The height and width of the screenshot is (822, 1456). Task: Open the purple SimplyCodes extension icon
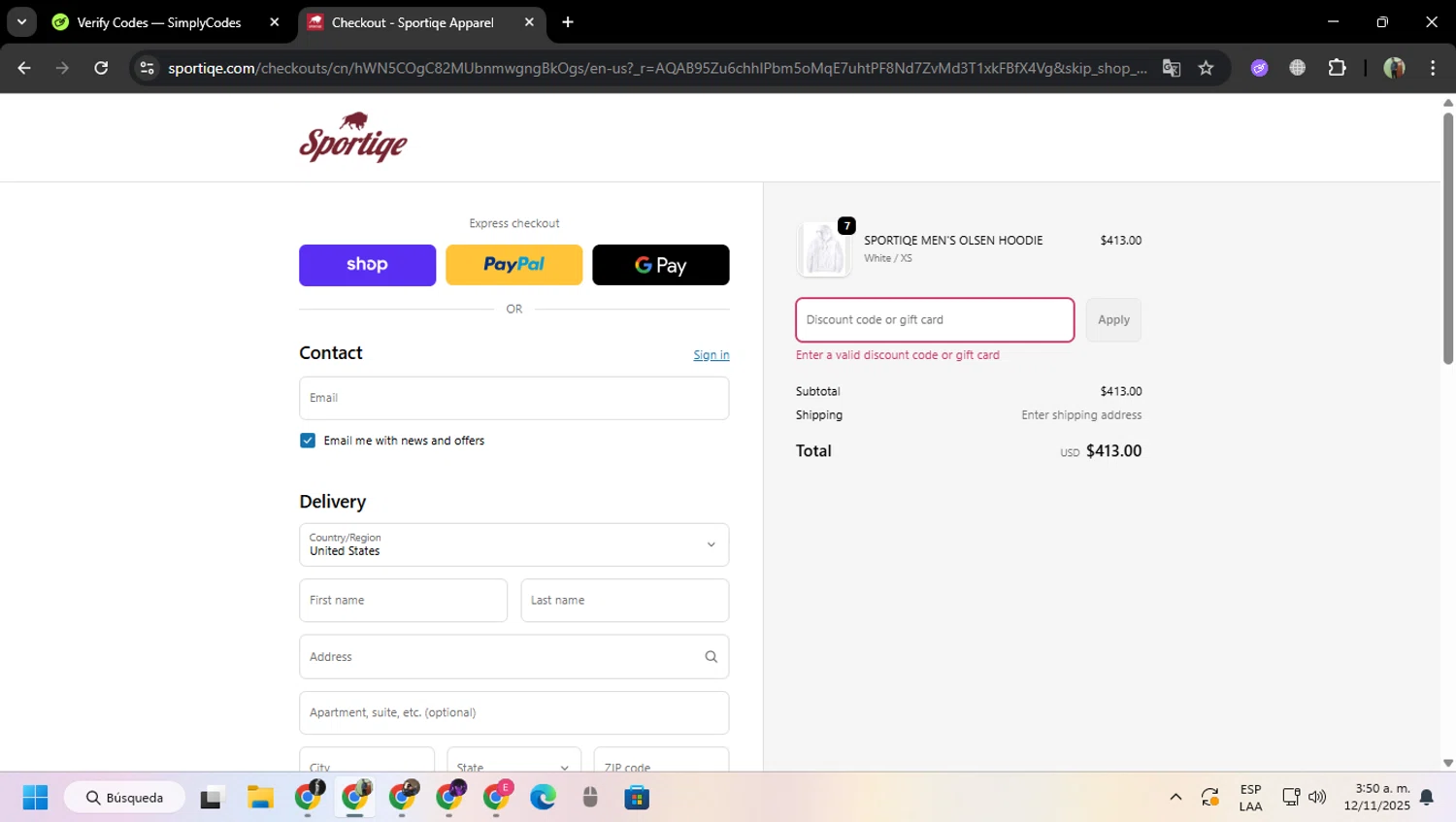[x=1259, y=68]
